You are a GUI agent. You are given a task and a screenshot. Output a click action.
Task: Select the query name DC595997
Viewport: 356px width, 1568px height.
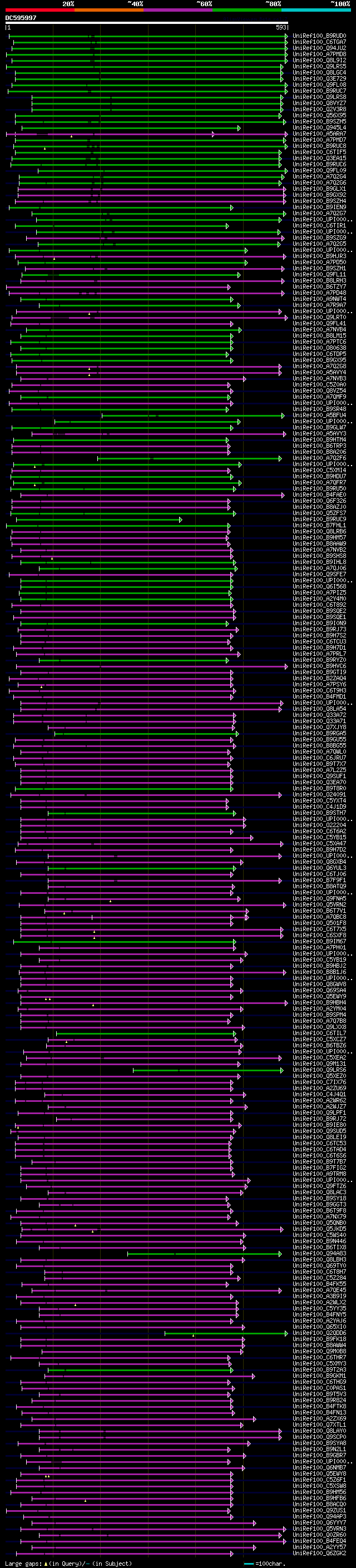pos(21,18)
